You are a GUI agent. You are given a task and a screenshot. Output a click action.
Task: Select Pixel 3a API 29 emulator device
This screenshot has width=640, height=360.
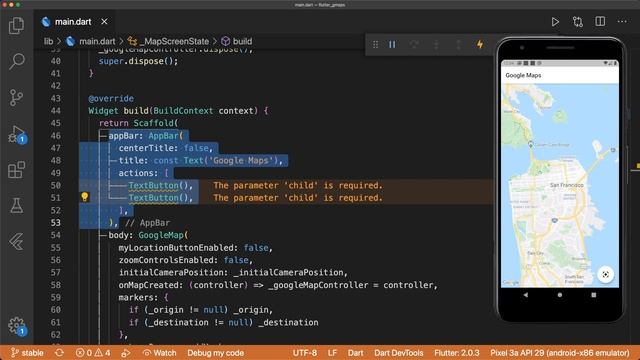[560, 353]
